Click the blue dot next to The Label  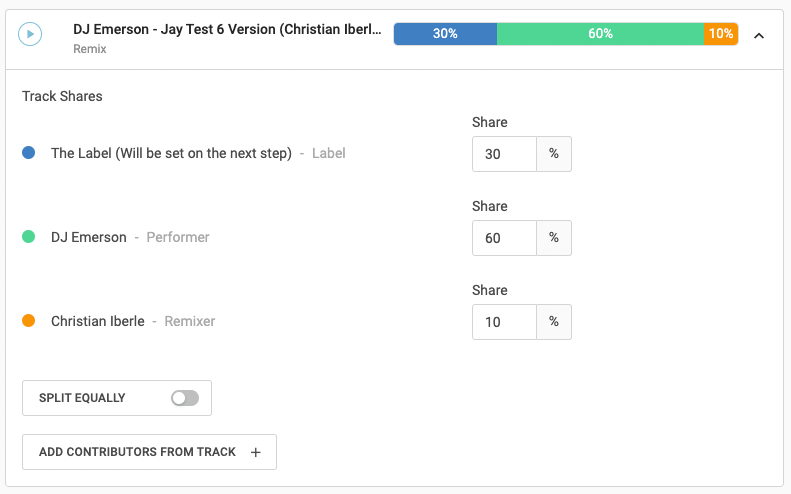(29, 153)
